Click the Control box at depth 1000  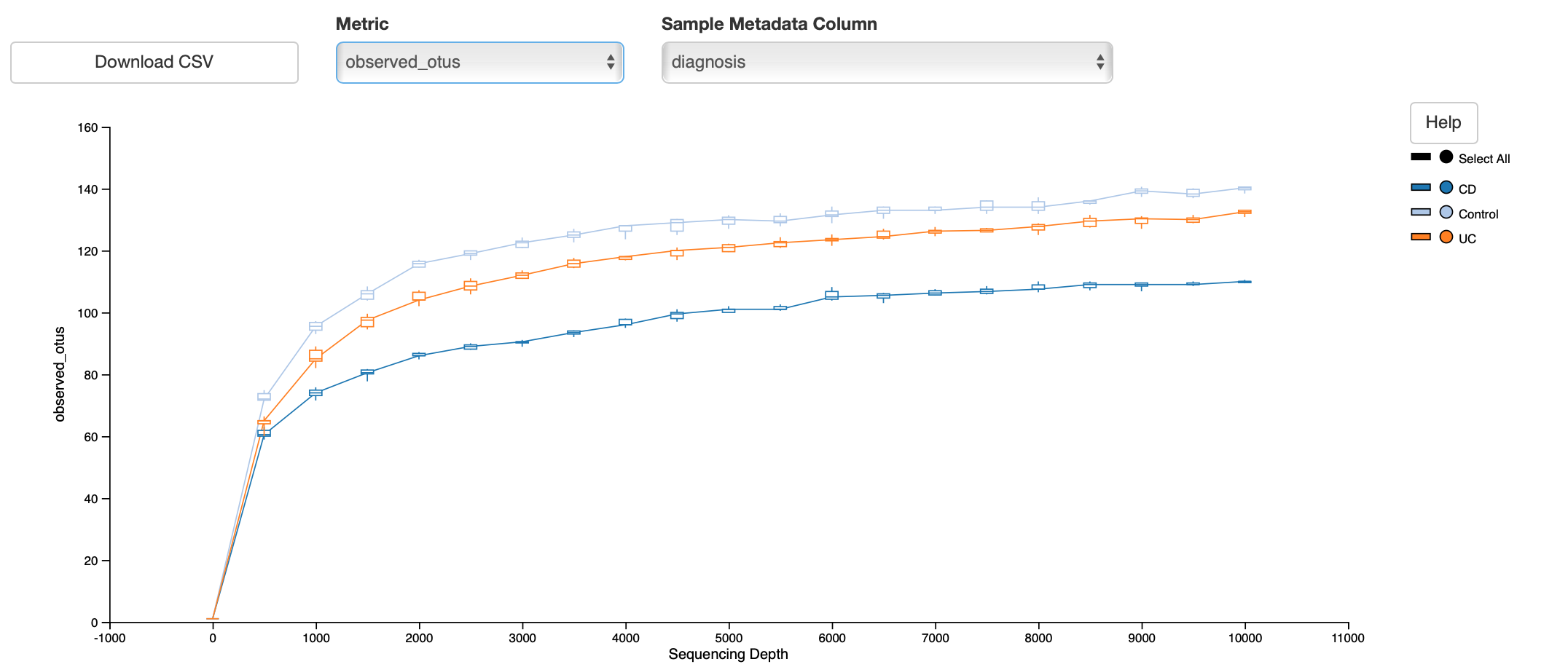tap(315, 325)
